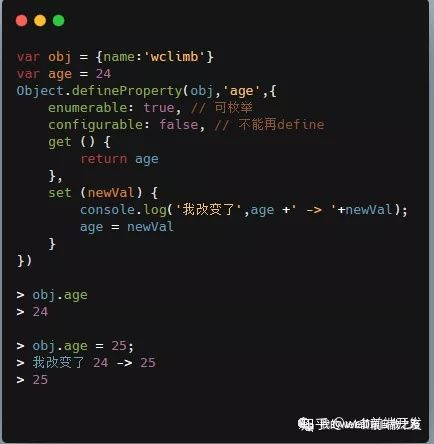Click the red close dot

(x=22, y=20)
